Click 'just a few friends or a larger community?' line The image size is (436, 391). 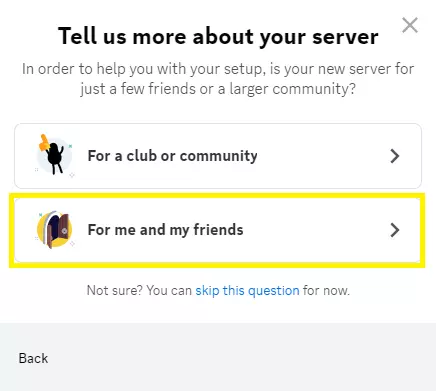coord(218,89)
